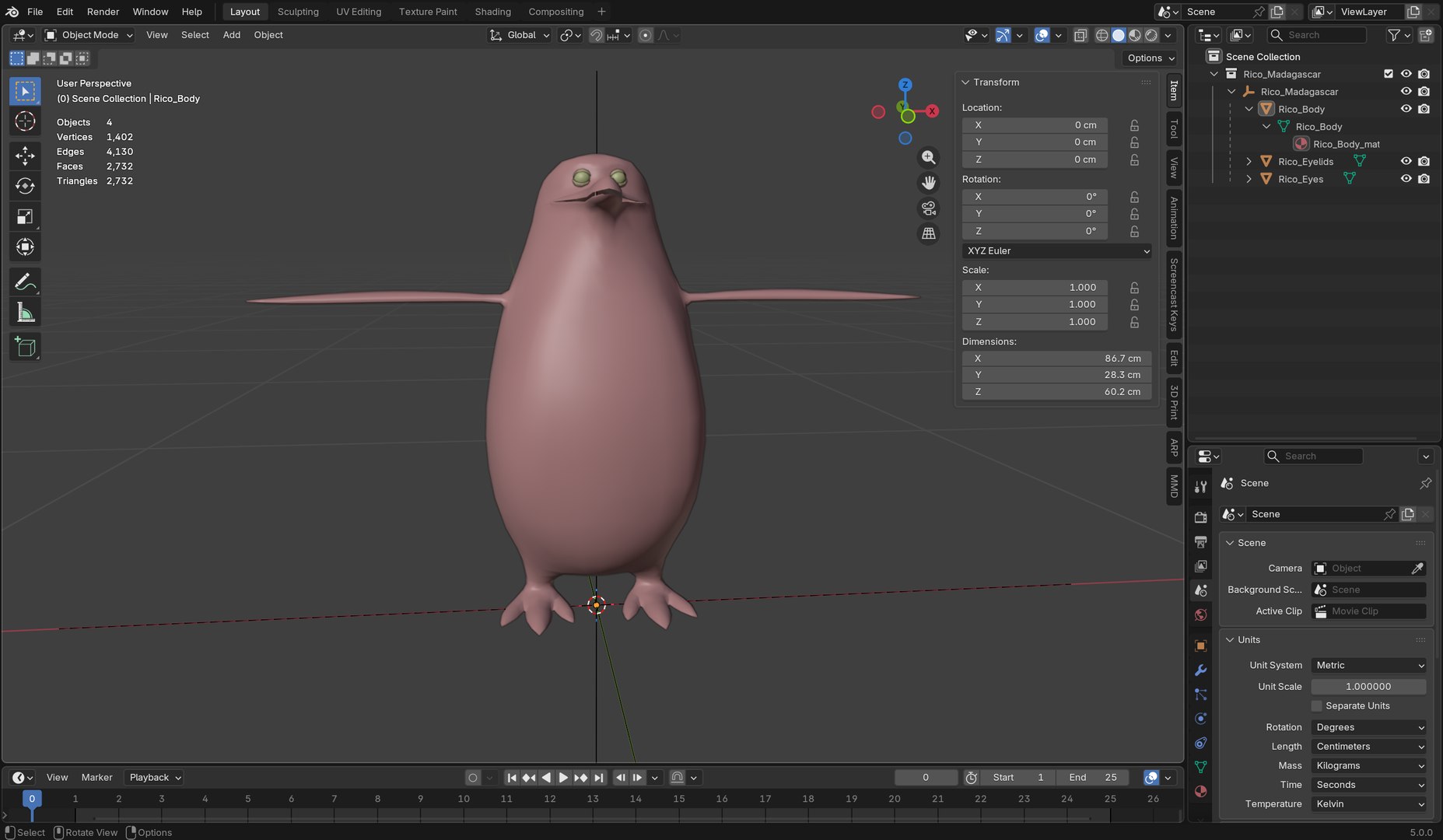This screenshot has width=1443, height=840.
Task: Open the Object Data properties tab icon
Action: [1200, 767]
